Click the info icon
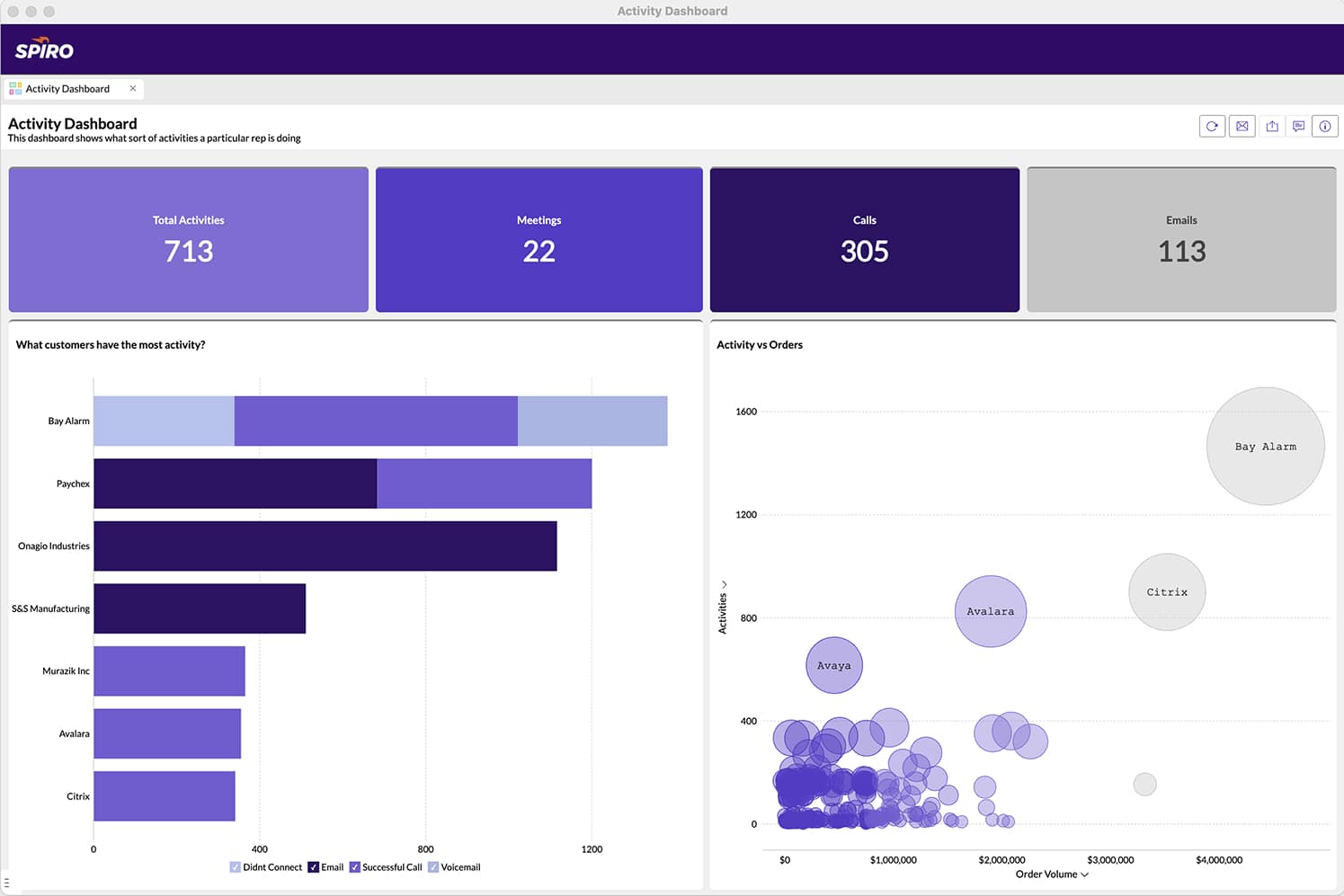Screen dimensions: 1344x896 tap(1325, 127)
